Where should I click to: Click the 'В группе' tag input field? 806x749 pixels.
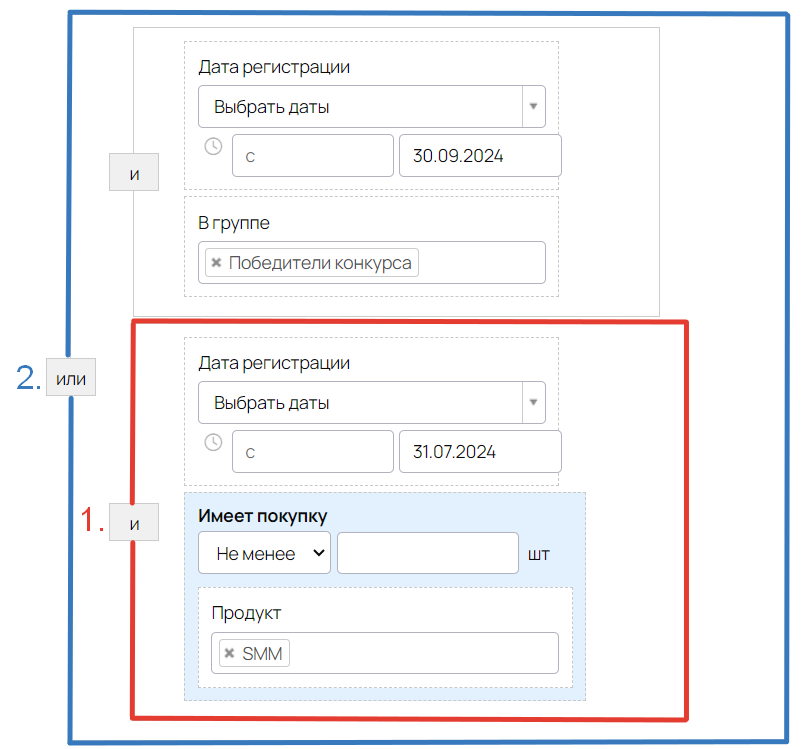(x=371, y=263)
